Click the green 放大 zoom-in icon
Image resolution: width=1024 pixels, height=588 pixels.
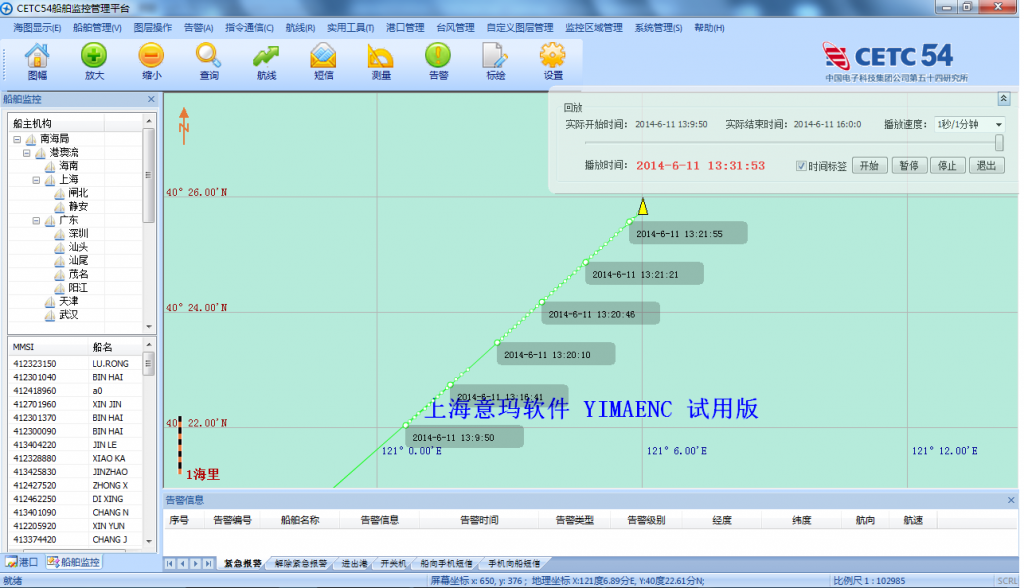point(94,56)
